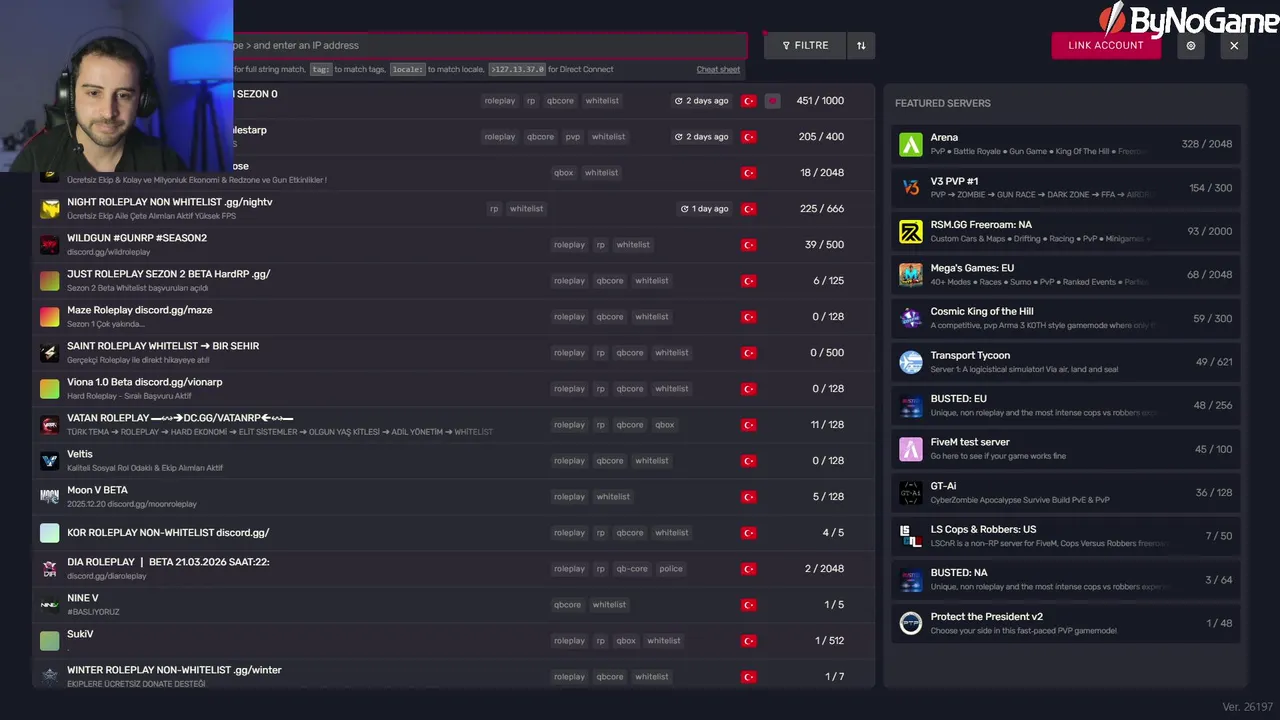Click discord.gg/wildroleplay subtitle text
The image size is (1280, 720).
point(109,252)
